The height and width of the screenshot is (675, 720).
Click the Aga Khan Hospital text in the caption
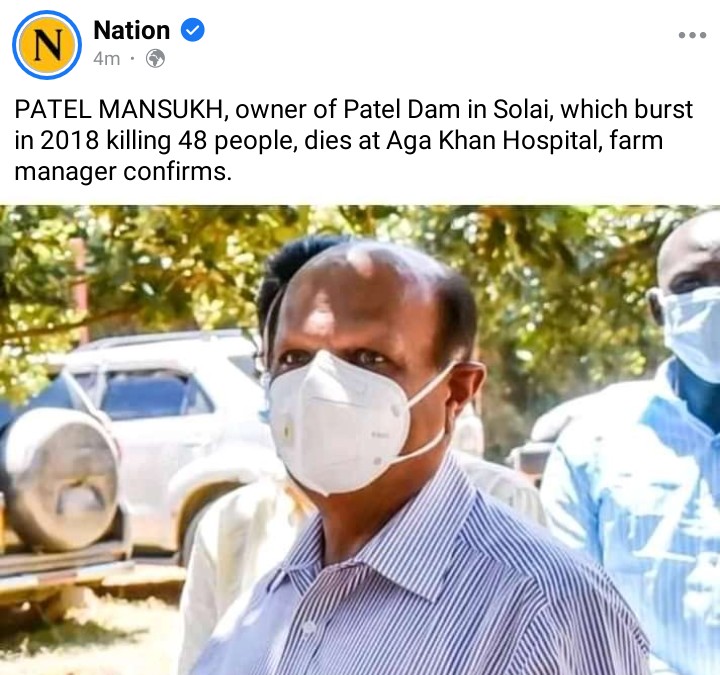(493, 141)
